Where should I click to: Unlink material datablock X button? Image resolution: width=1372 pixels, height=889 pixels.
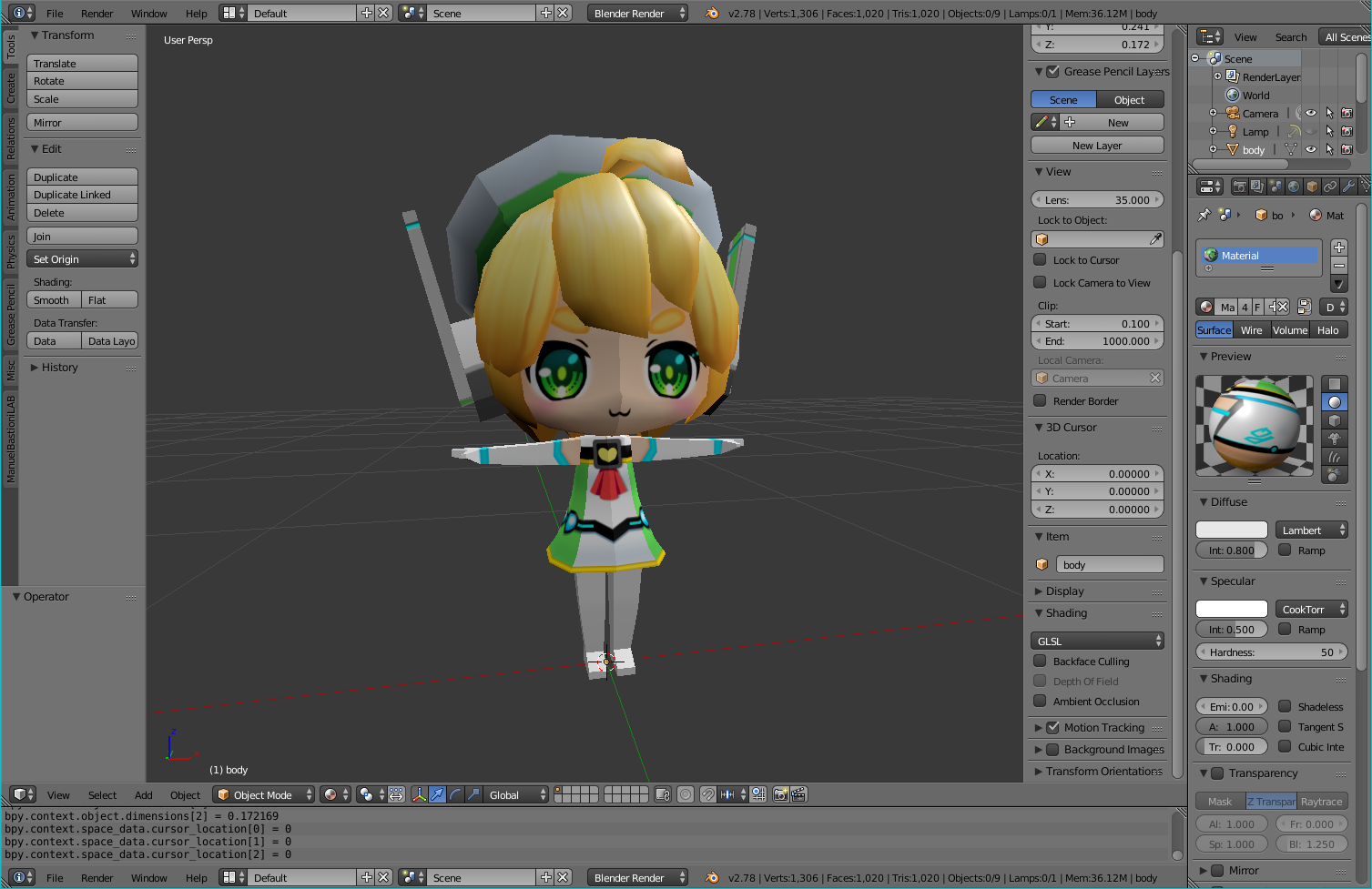pos(1283,307)
